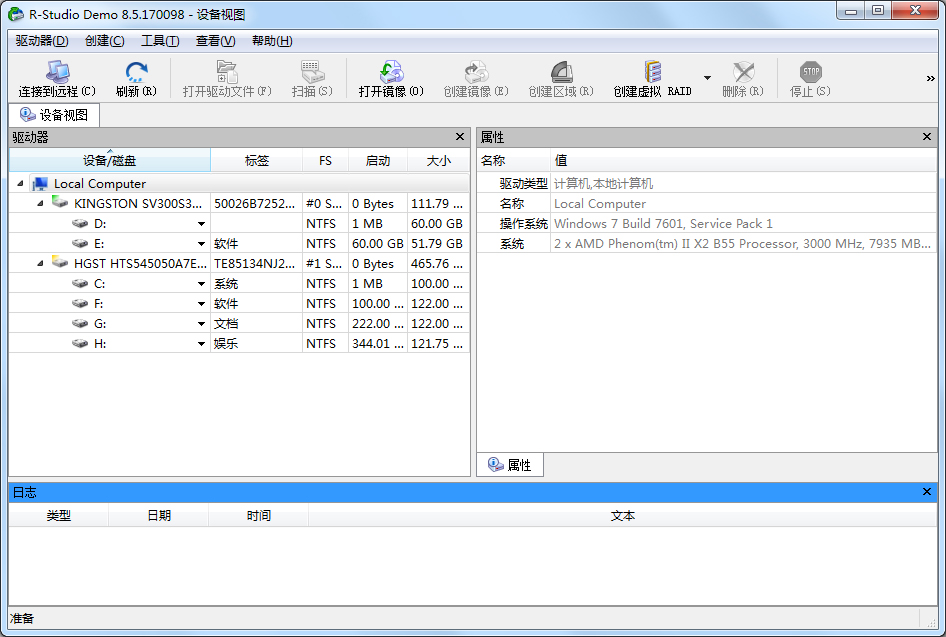Viewport: 946px width, 637px height.
Task: Click the Connect to Remote (连接到远程) toolbar icon
Action: pos(57,72)
